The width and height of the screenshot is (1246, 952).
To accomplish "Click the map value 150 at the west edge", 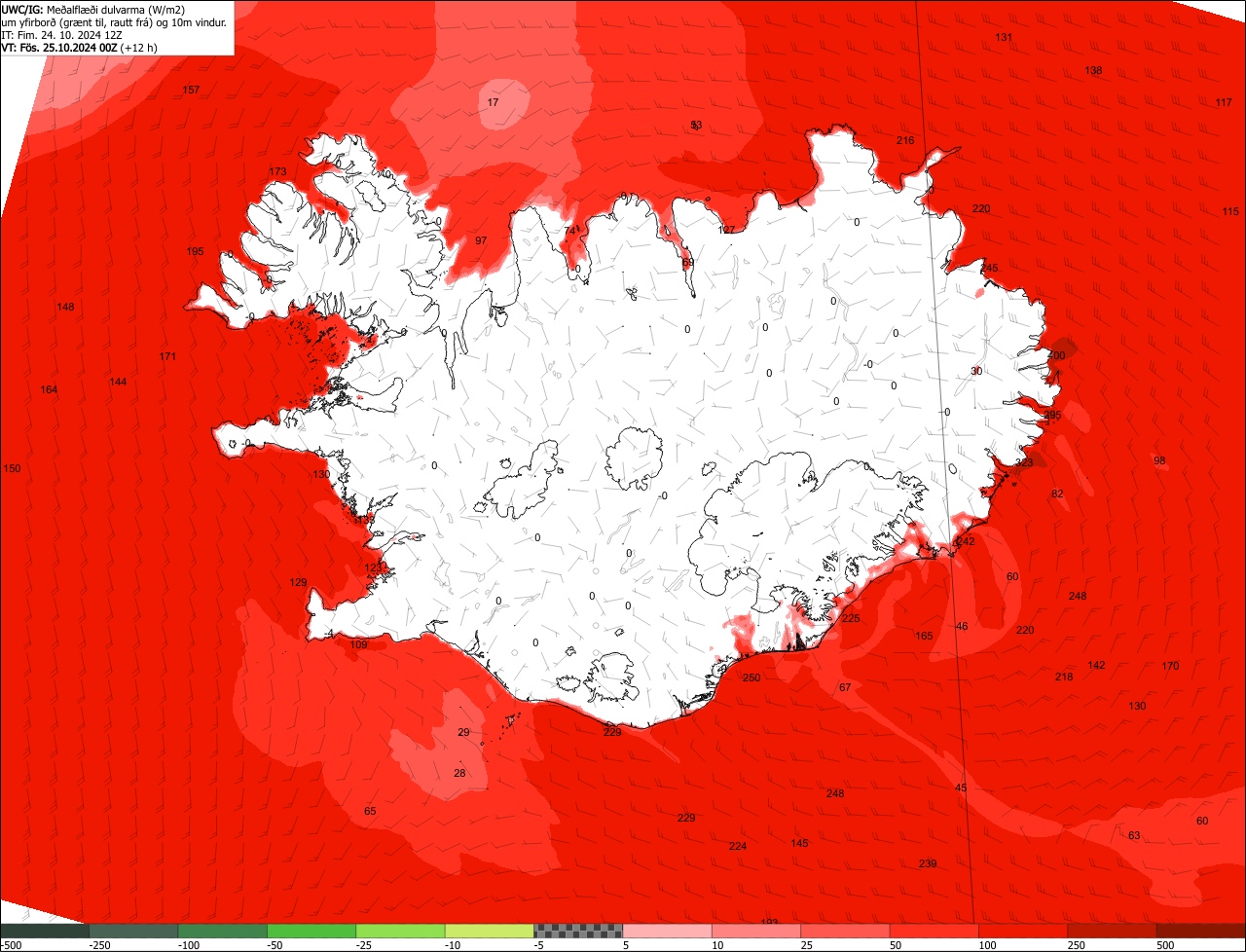I will (12, 468).
